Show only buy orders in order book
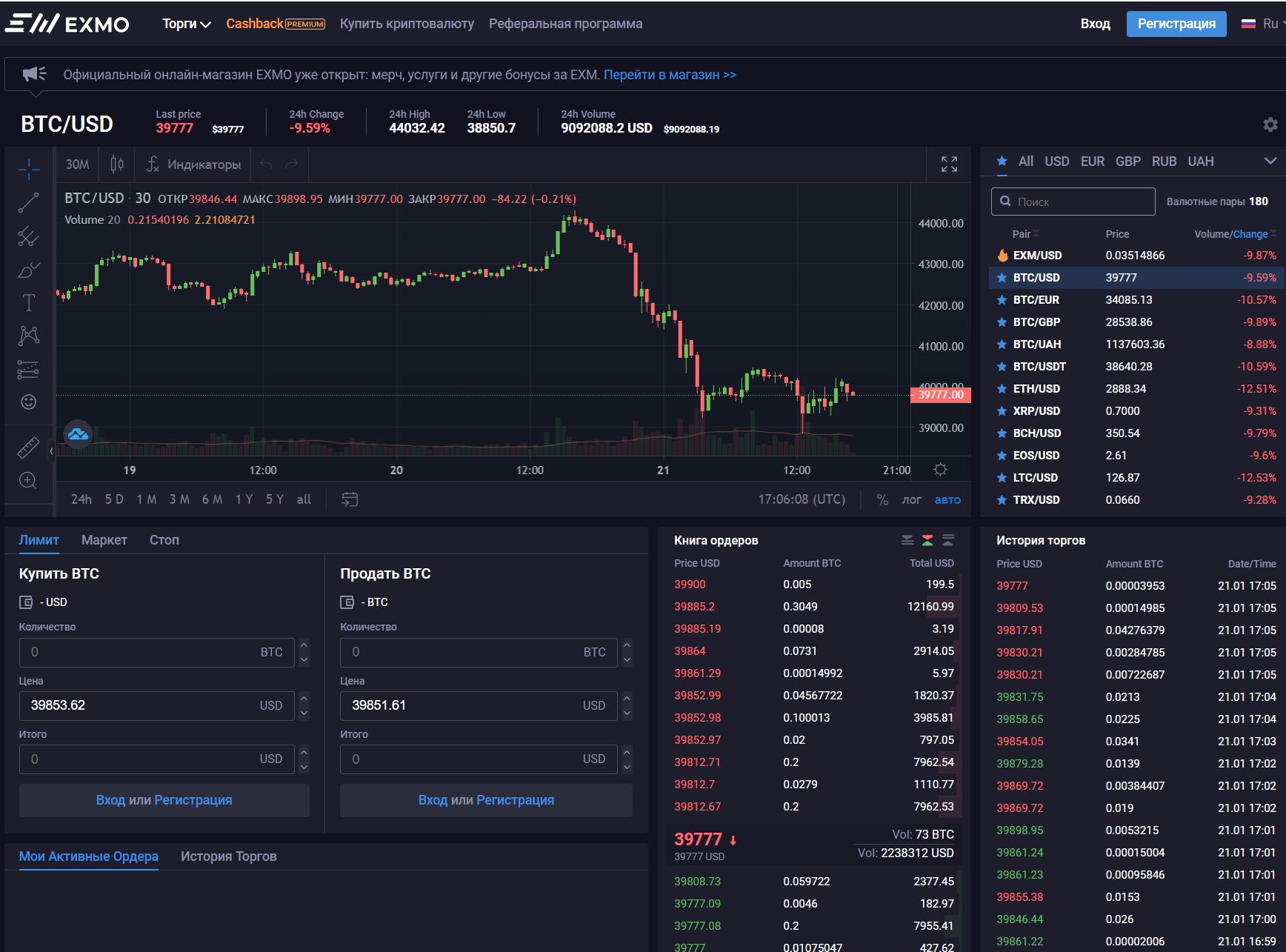1286x952 pixels. point(948,540)
